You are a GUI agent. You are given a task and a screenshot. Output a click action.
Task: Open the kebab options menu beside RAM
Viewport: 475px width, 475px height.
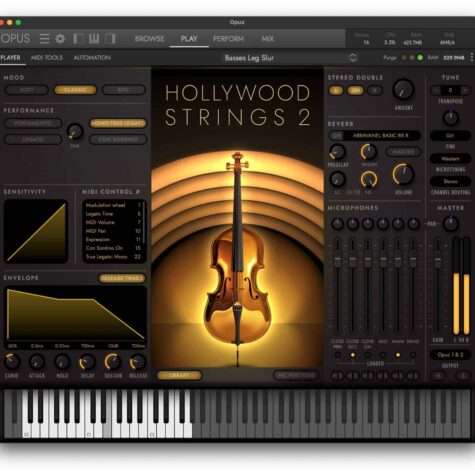(x=472, y=57)
